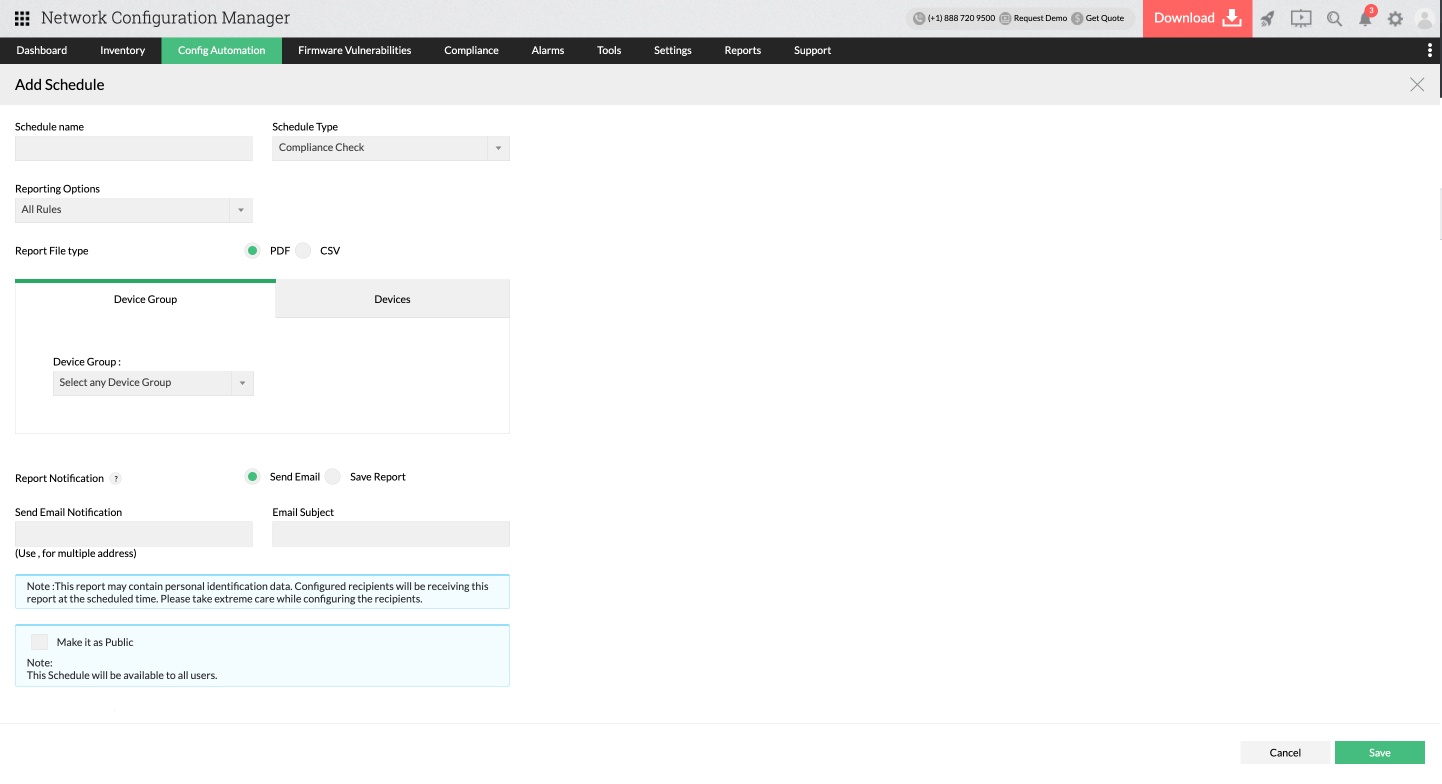Click the phone icon beside the support number
This screenshot has width=1442, height=784.
pos(917,17)
